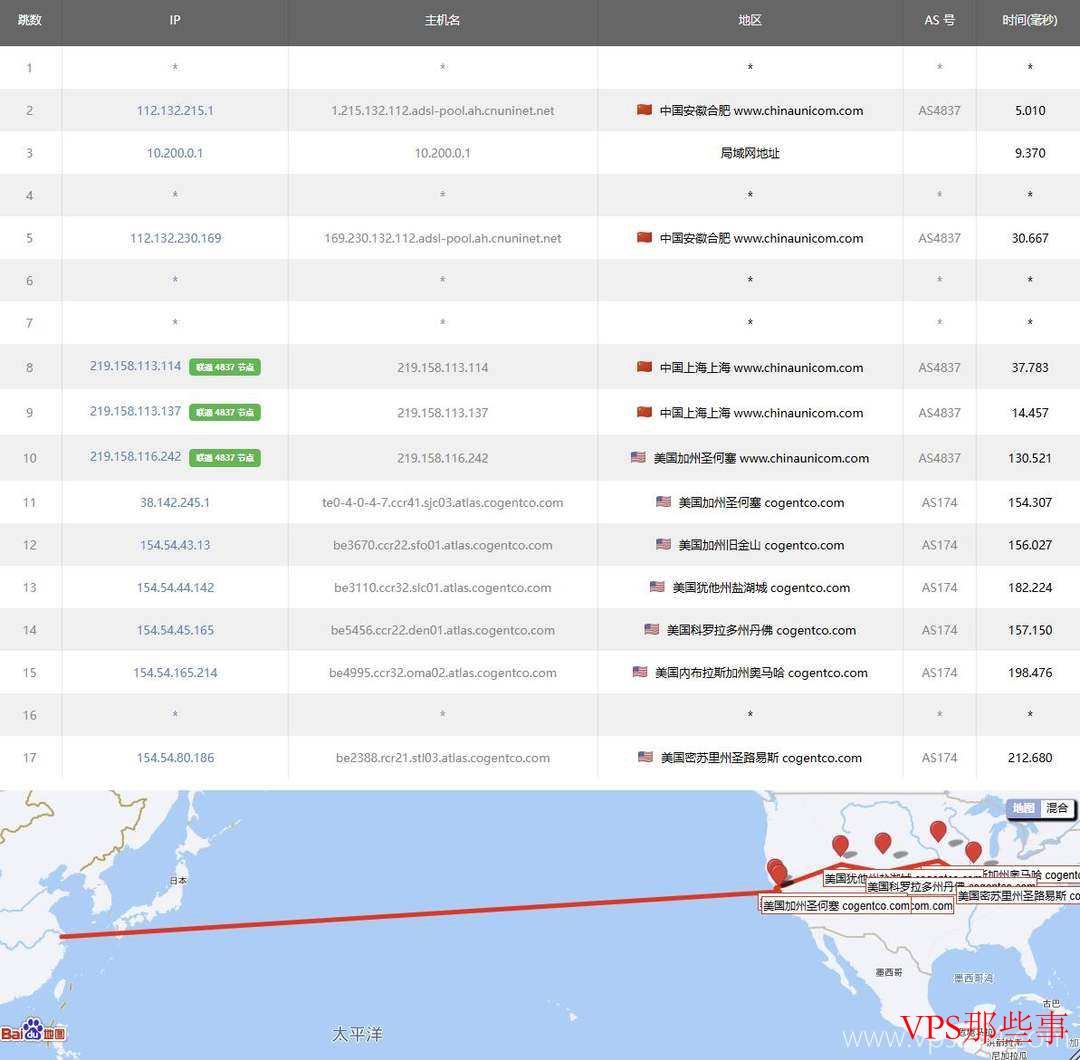
Task: Click the 跳数 column header
Action: pos(30,20)
